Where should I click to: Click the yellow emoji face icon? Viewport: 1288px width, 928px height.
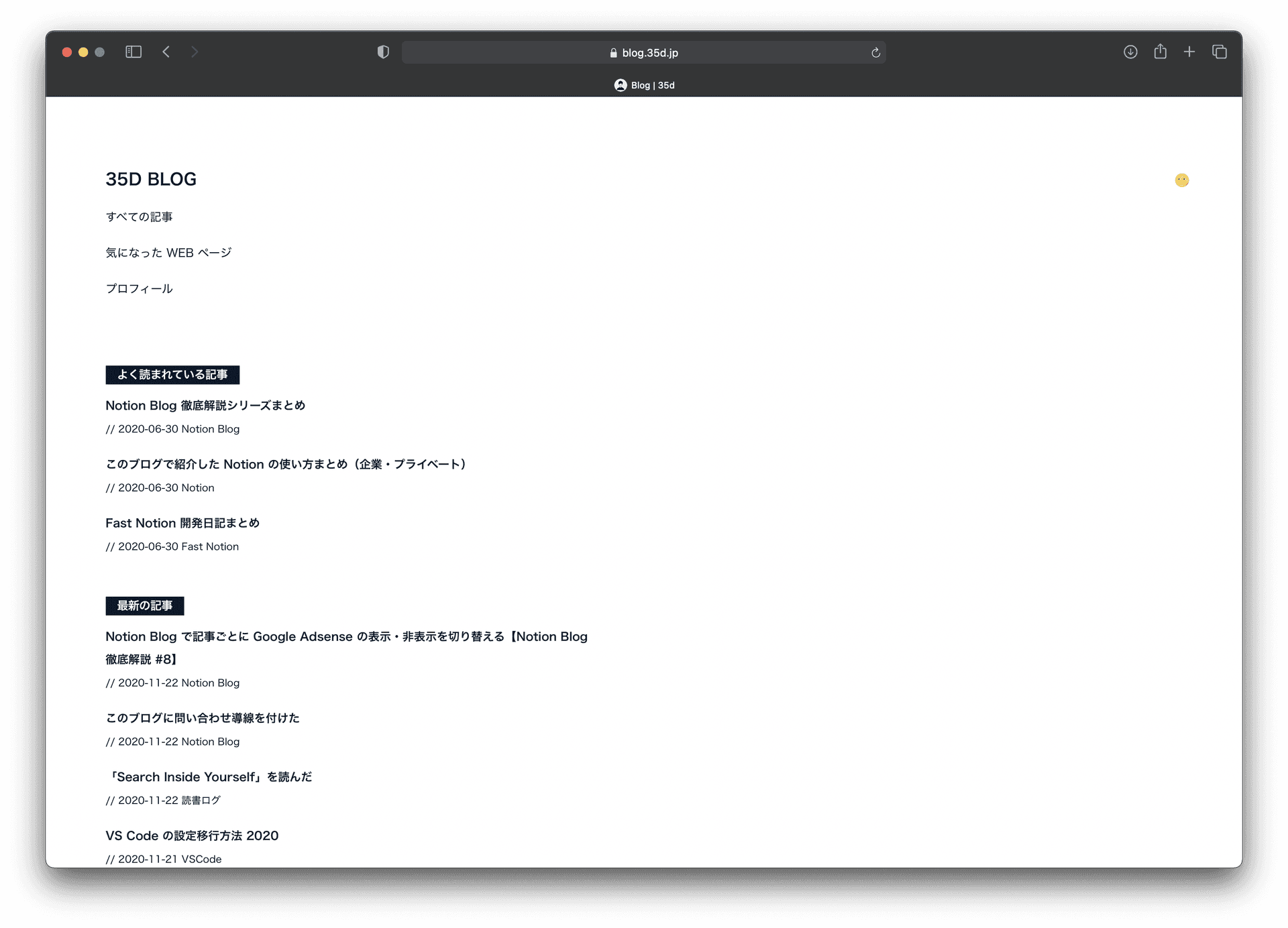click(x=1182, y=180)
